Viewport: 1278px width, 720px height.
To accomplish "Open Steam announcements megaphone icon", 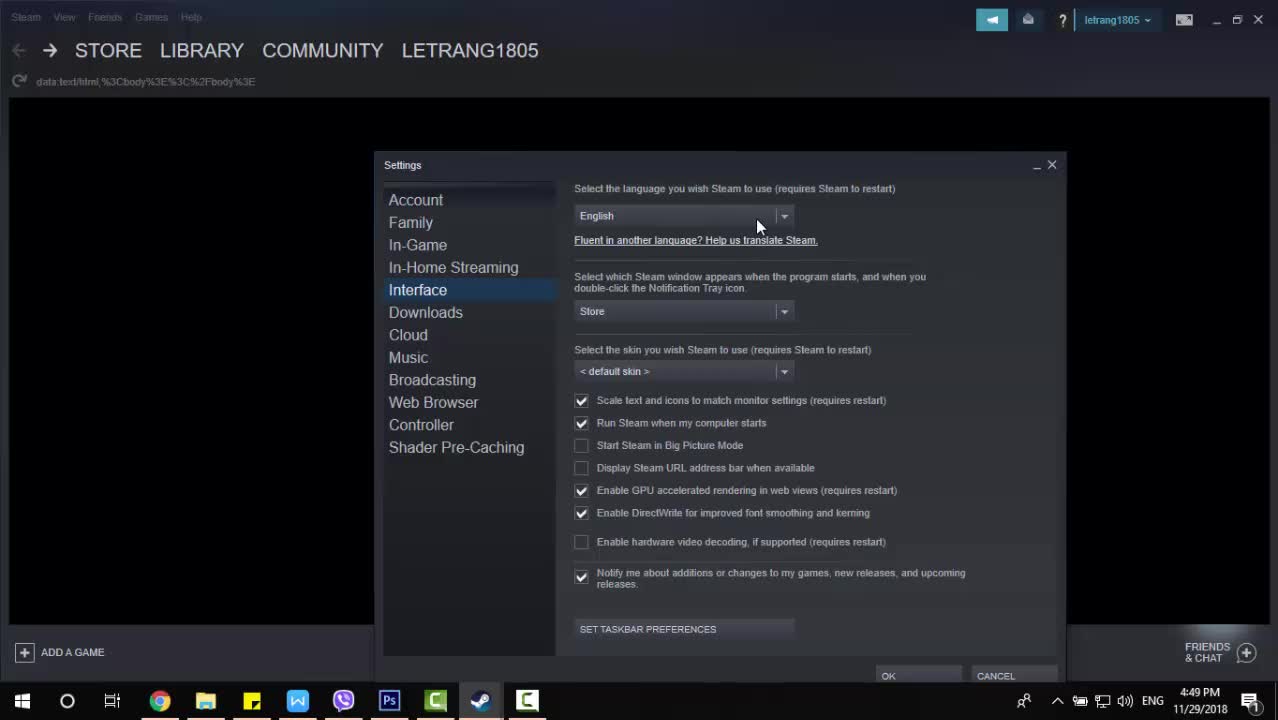I will tap(992, 20).
